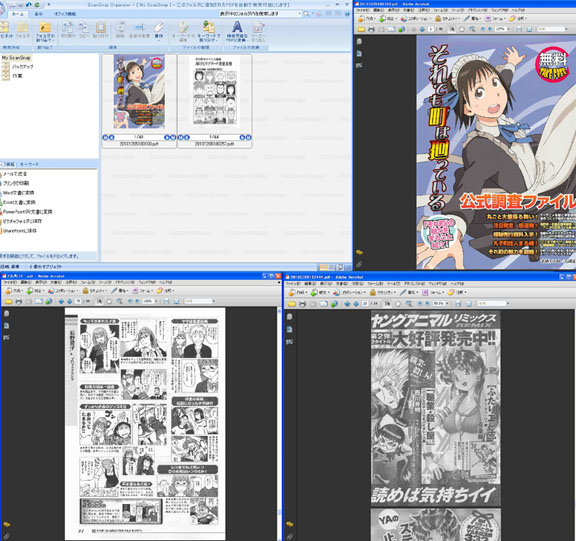Open Security dropdown in bottom-right Acrobat
This screenshot has width=576, height=541.
click(382, 293)
